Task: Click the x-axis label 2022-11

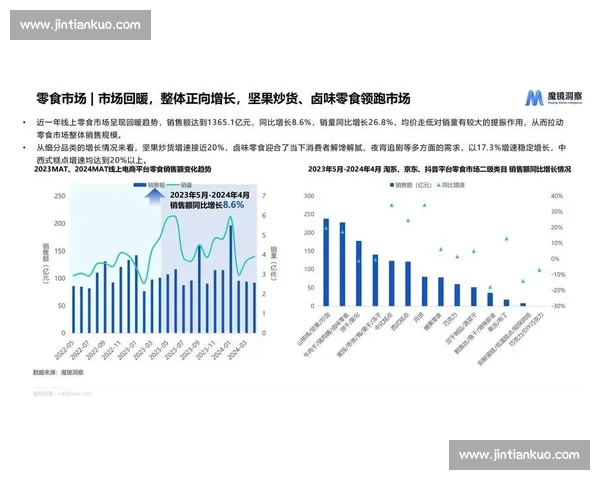Action: tap(111, 349)
